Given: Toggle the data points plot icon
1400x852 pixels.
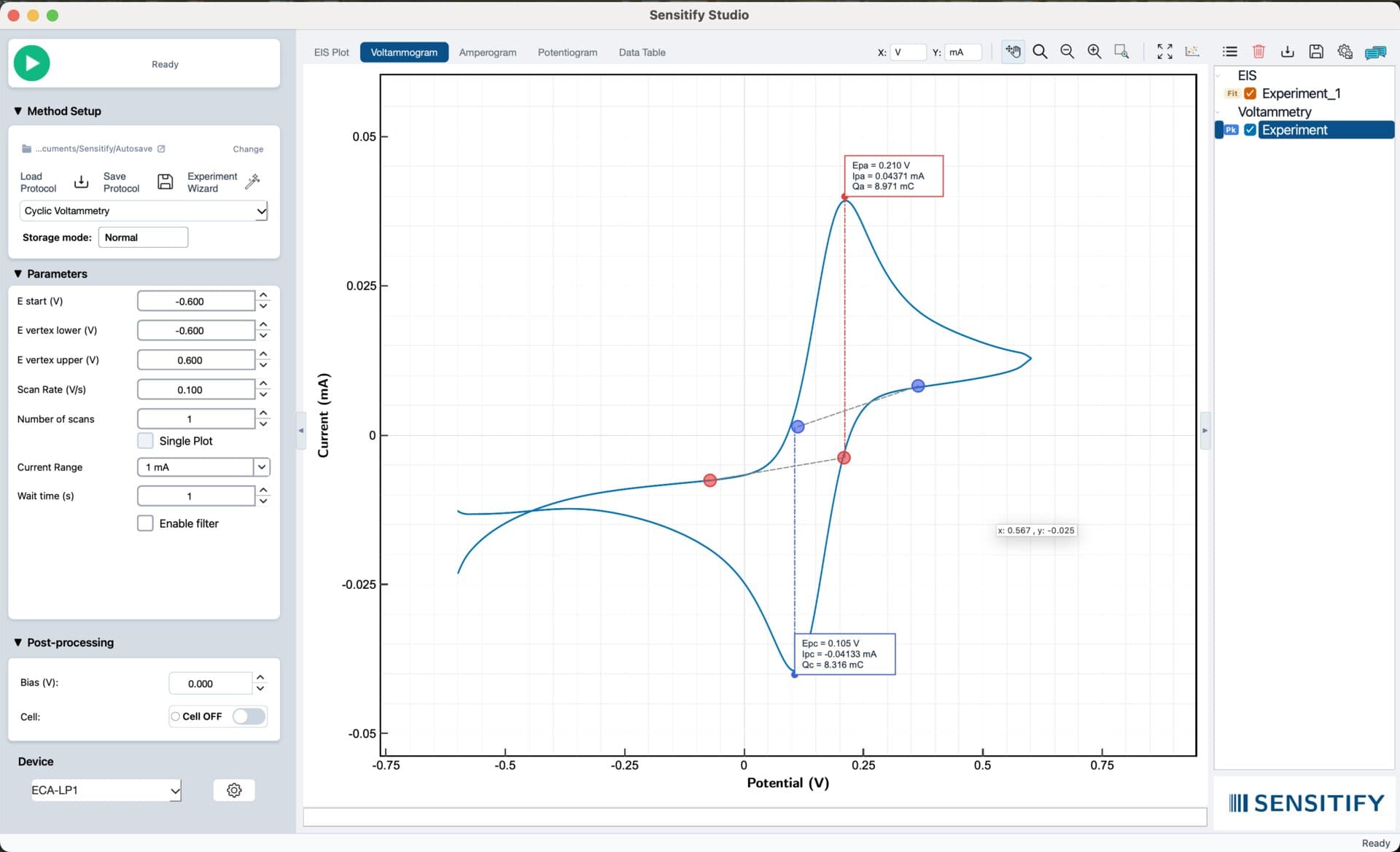Looking at the screenshot, I should coord(1192,52).
